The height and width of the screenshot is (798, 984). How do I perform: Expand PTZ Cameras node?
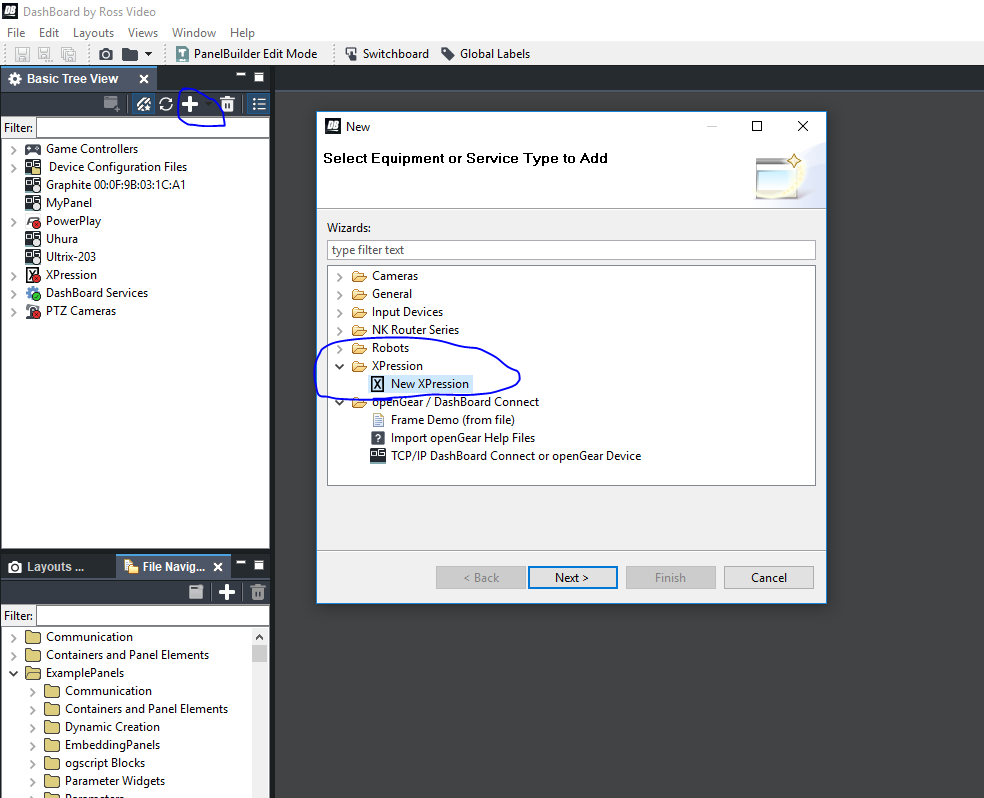(13, 312)
